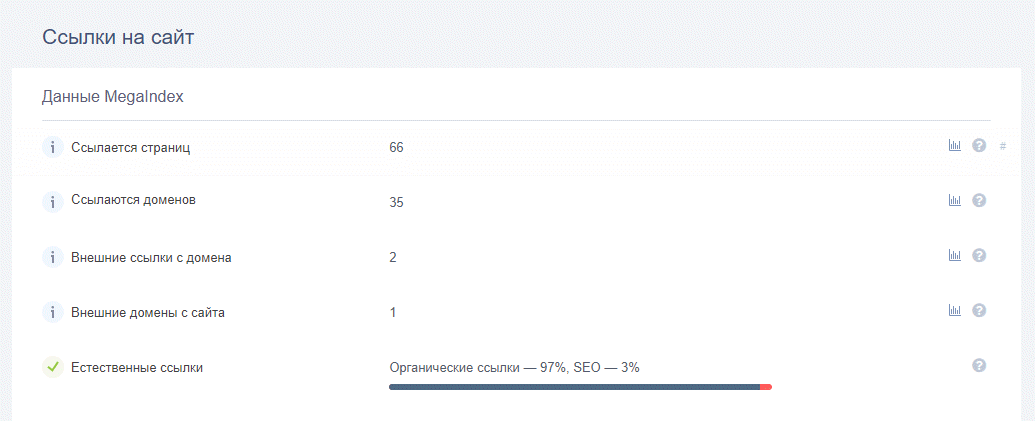Viewport: 1035px width, 421px height.
Task: Click green checkmark beside Естественные ссылки
Action: pos(53,367)
